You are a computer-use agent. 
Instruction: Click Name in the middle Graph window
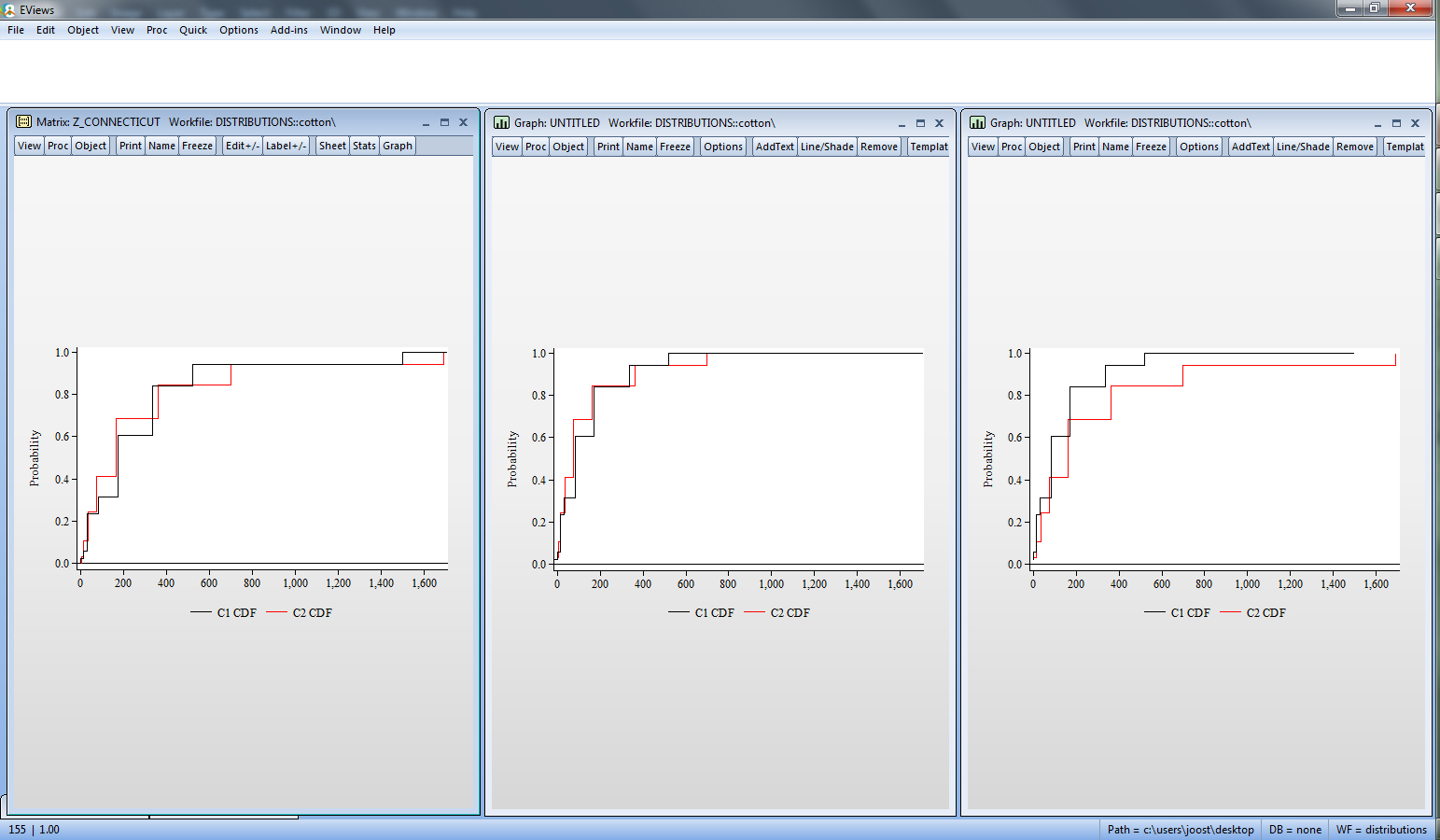pos(640,147)
